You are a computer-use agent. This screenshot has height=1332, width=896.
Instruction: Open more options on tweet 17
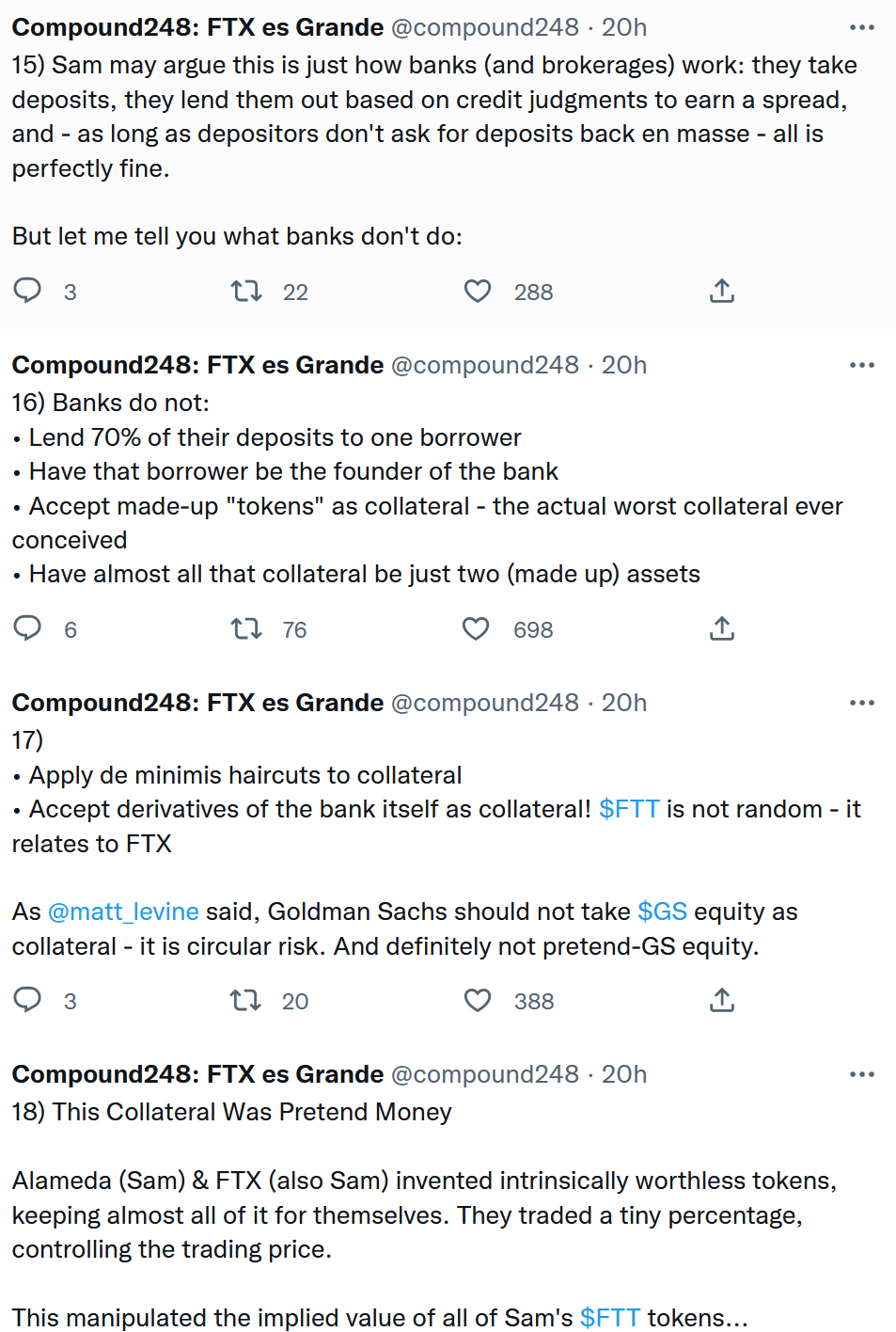coord(861,703)
